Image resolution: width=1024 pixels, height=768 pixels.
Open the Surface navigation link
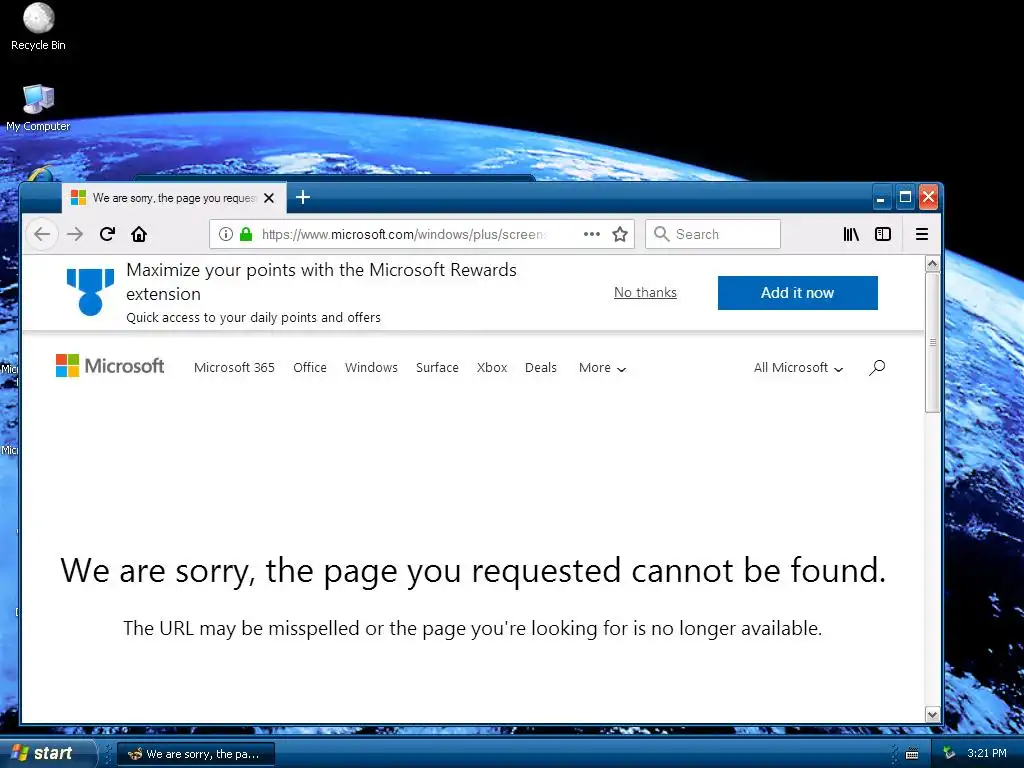pos(437,368)
